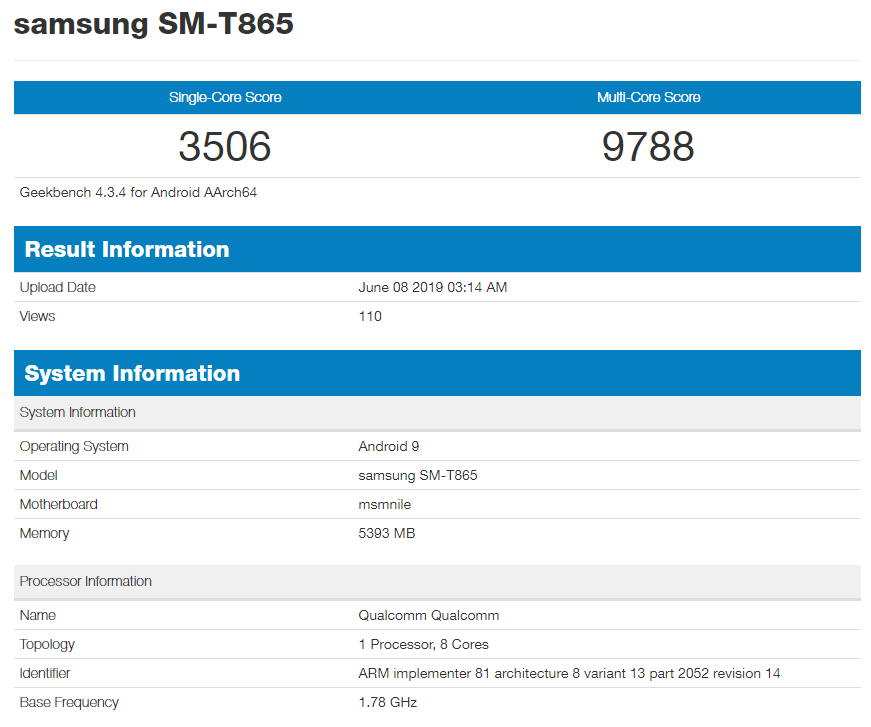Screen dimensions: 871x727
Task: Select the upload date June 08 2019 value
Action: coord(432,287)
